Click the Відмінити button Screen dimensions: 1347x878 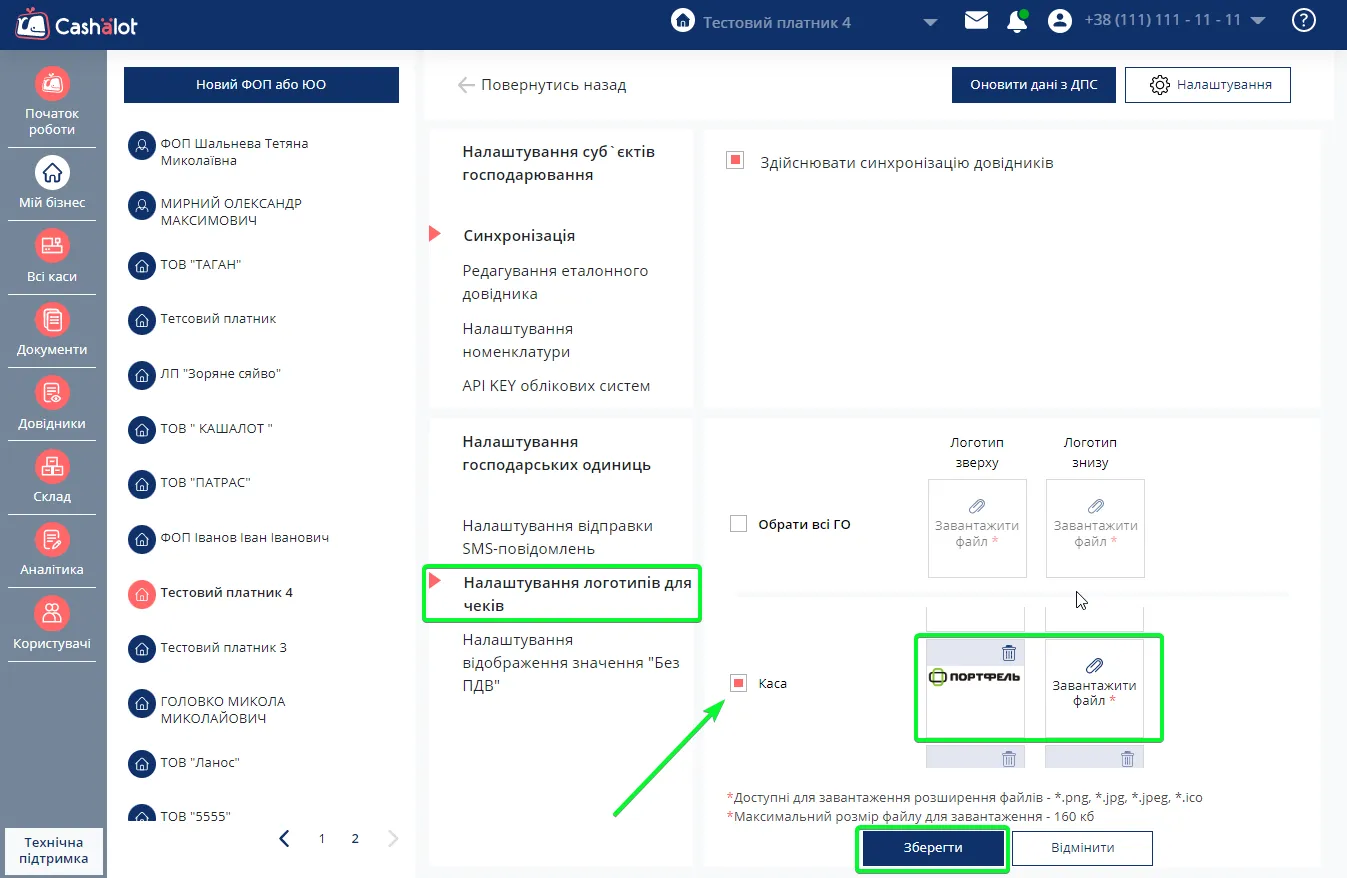tap(1082, 847)
